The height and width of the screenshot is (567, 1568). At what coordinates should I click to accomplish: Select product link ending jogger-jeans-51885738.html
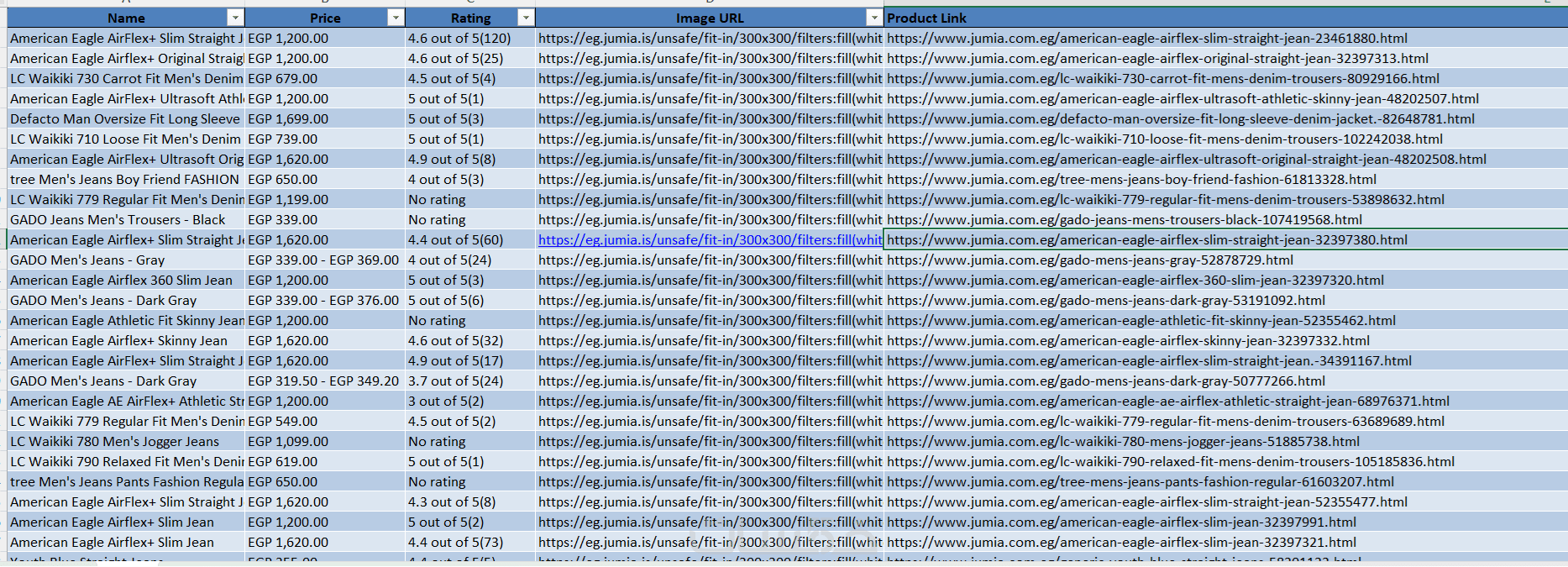pyautogui.click(x=1225, y=441)
